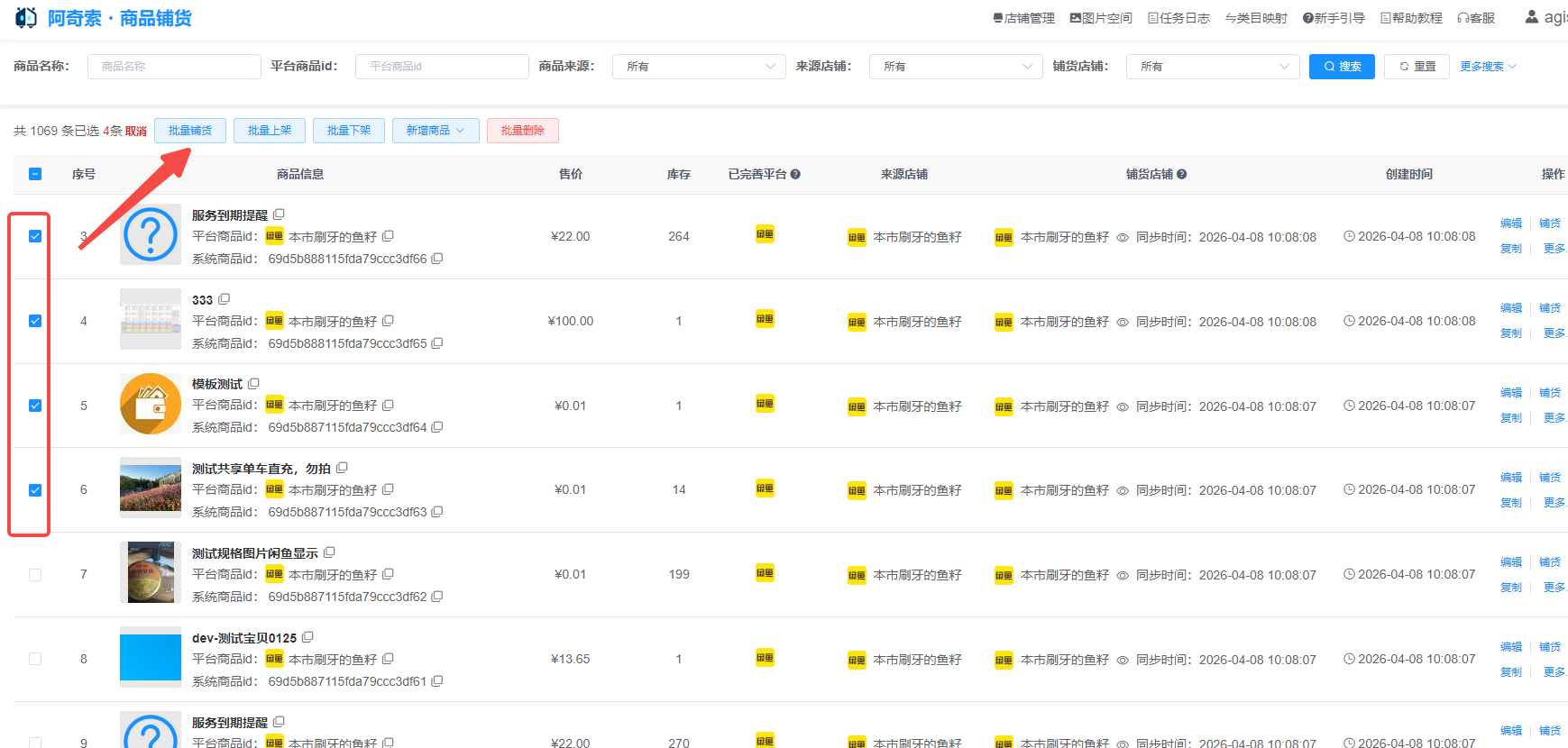1568x748 pixels.
Task: Copy the system ID ending in 3df63
Action: tap(437, 512)
